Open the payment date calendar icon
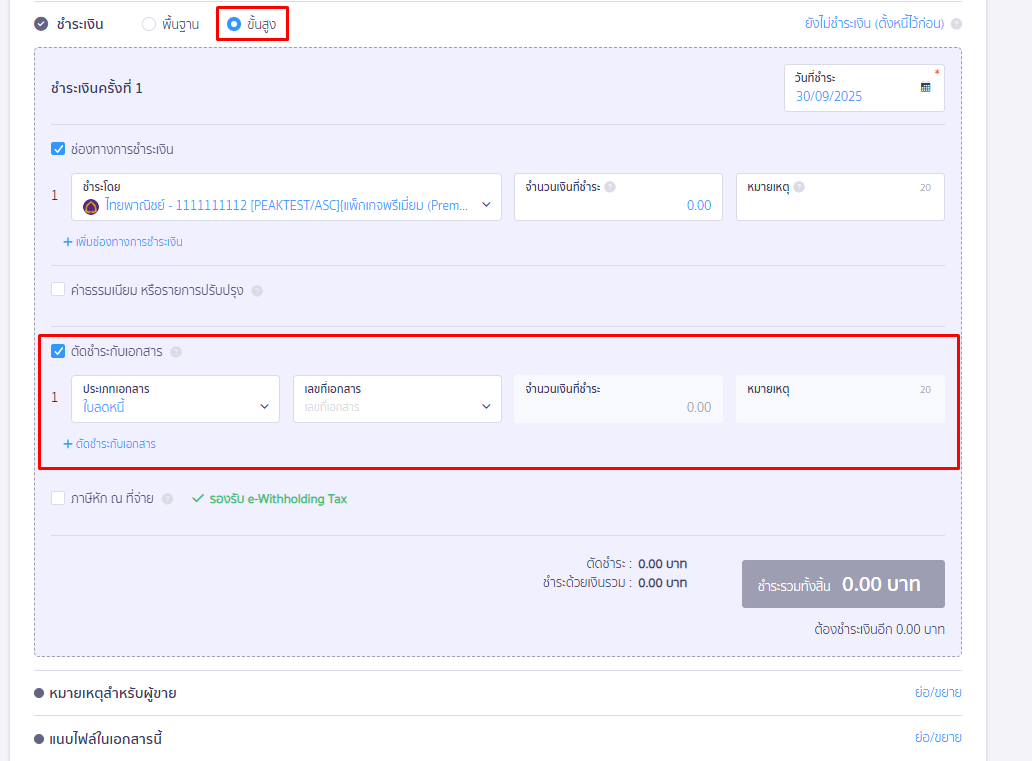 (925, 88)
